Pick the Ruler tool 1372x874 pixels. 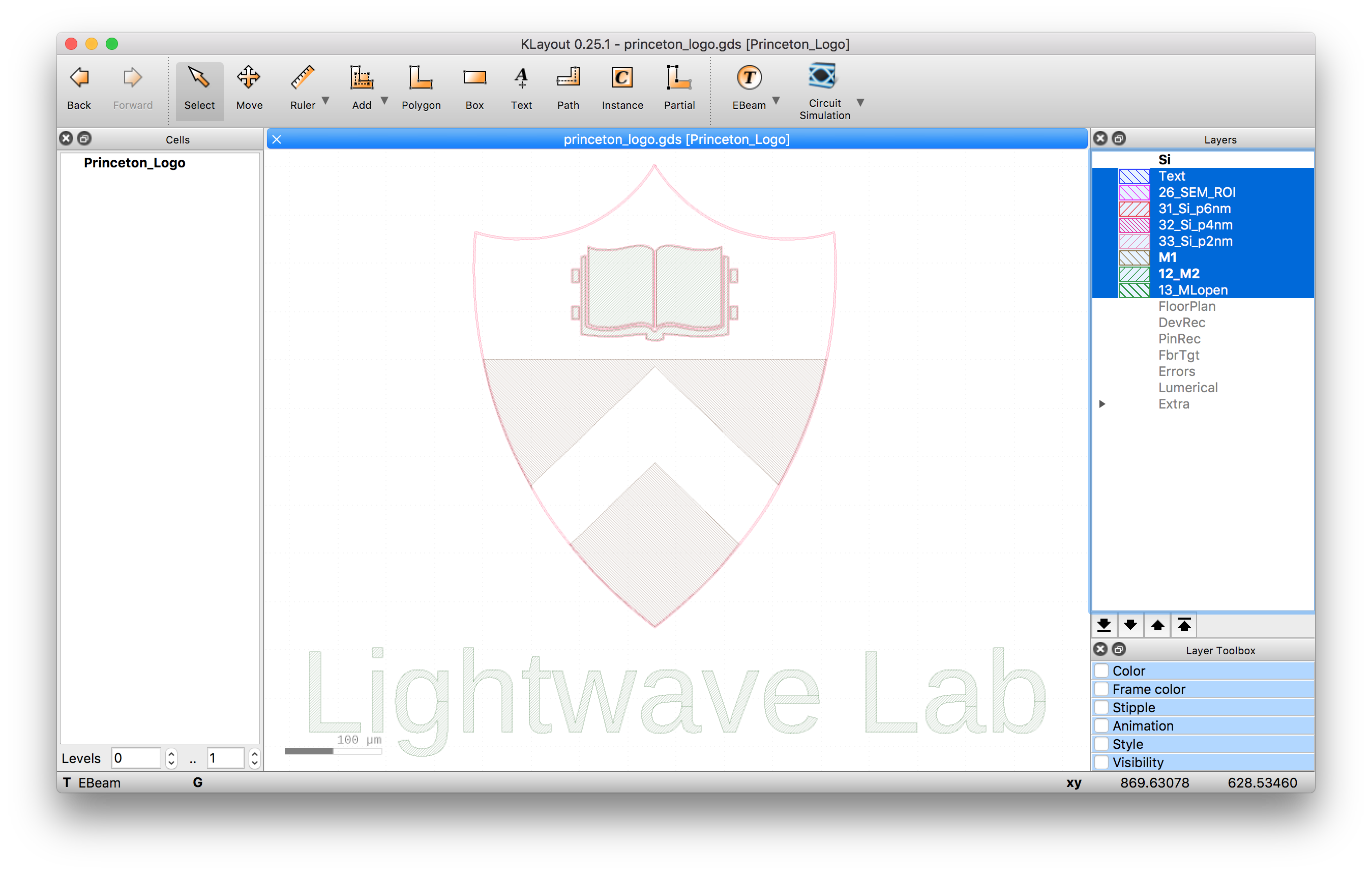coord(303,89)
